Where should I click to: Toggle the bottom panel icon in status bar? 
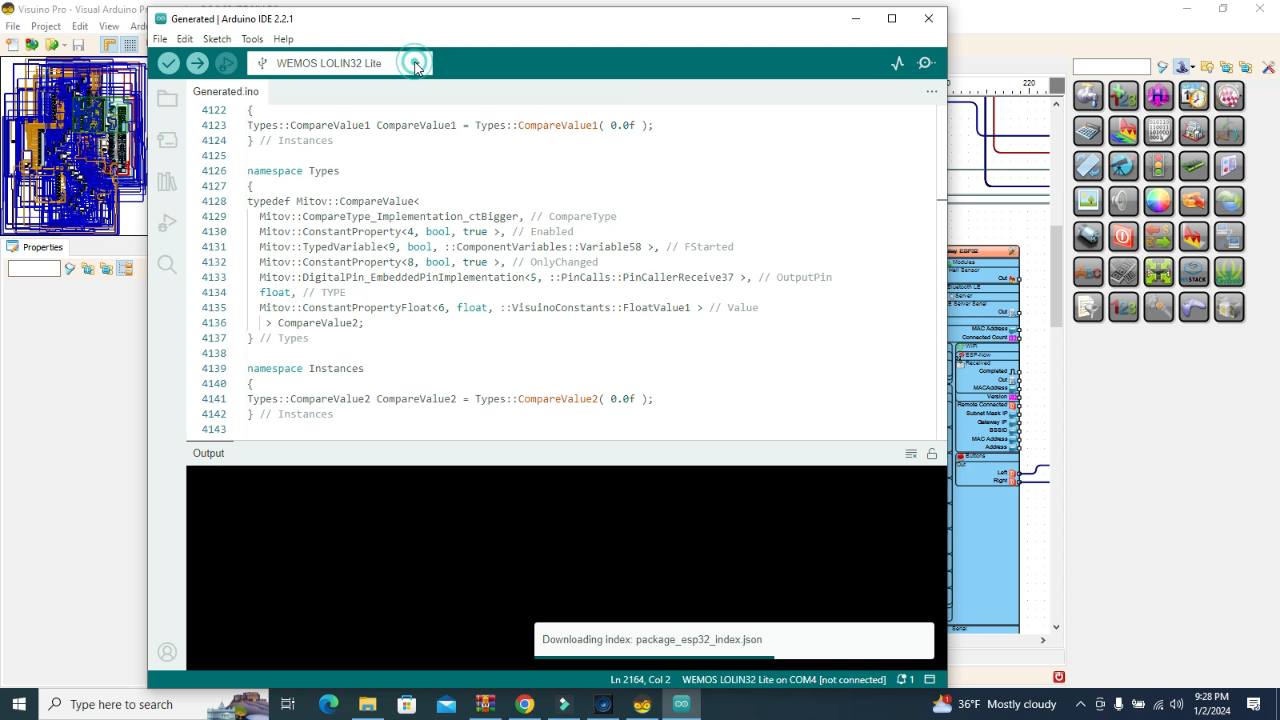pos(929,679)
